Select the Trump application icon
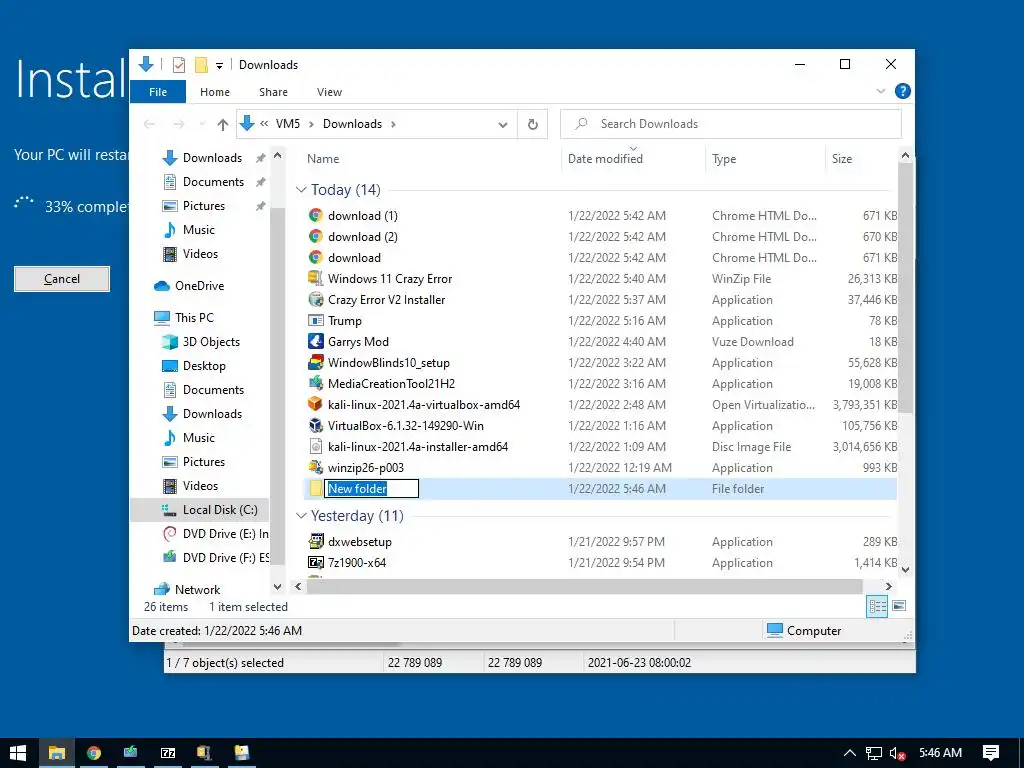1024x768 pixels. 315,321
